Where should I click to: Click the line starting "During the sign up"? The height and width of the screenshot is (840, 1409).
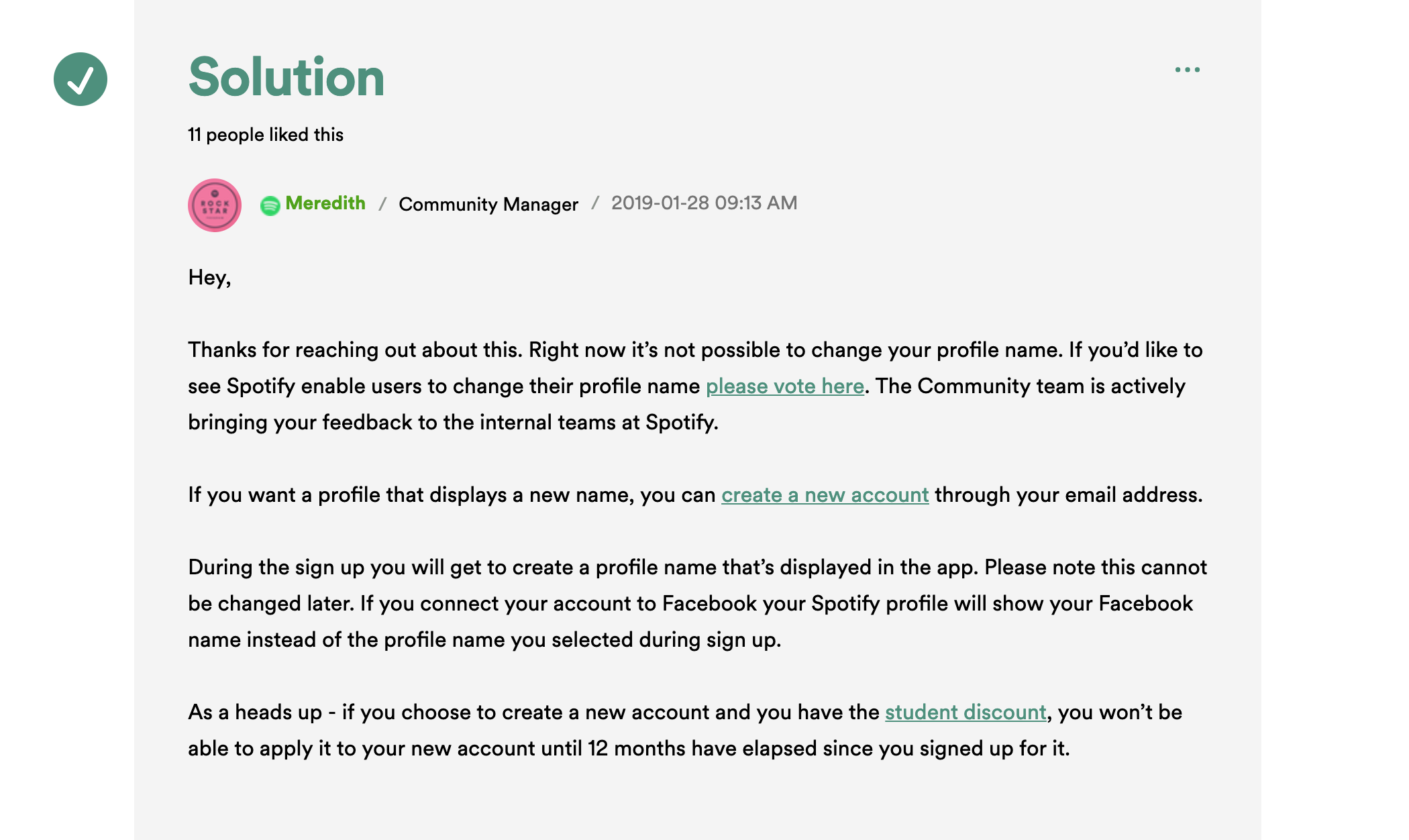pyautogui.click(x=697, y=568)
